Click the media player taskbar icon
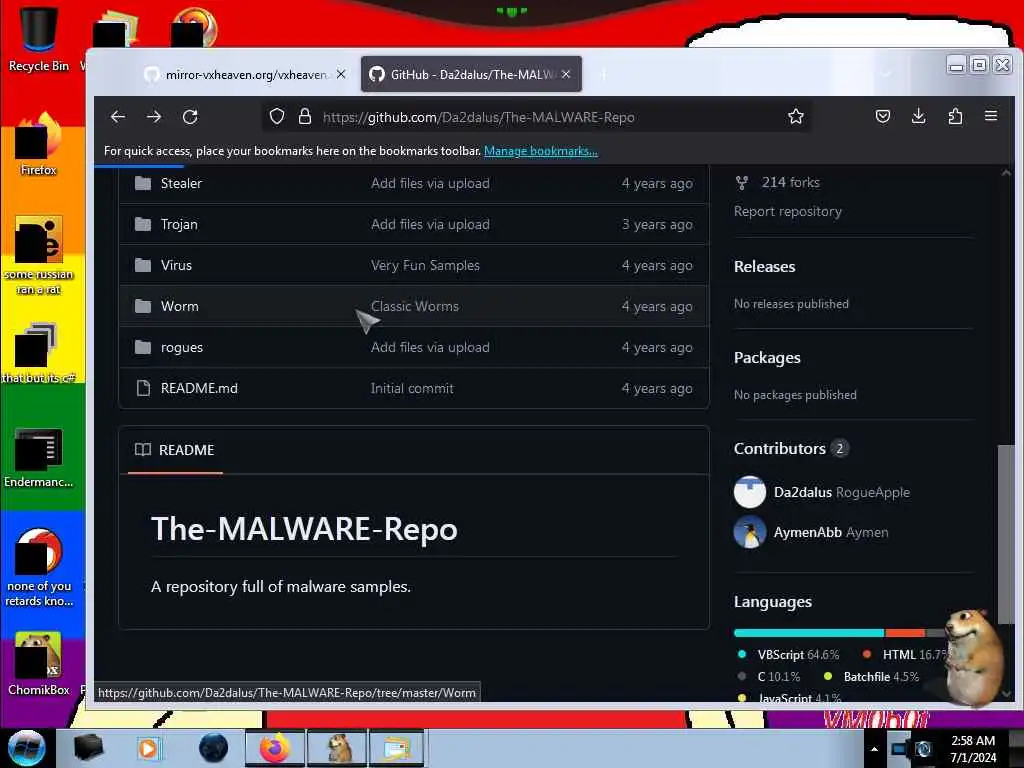Screen dimensions: 1024x768 coord(149,748)
